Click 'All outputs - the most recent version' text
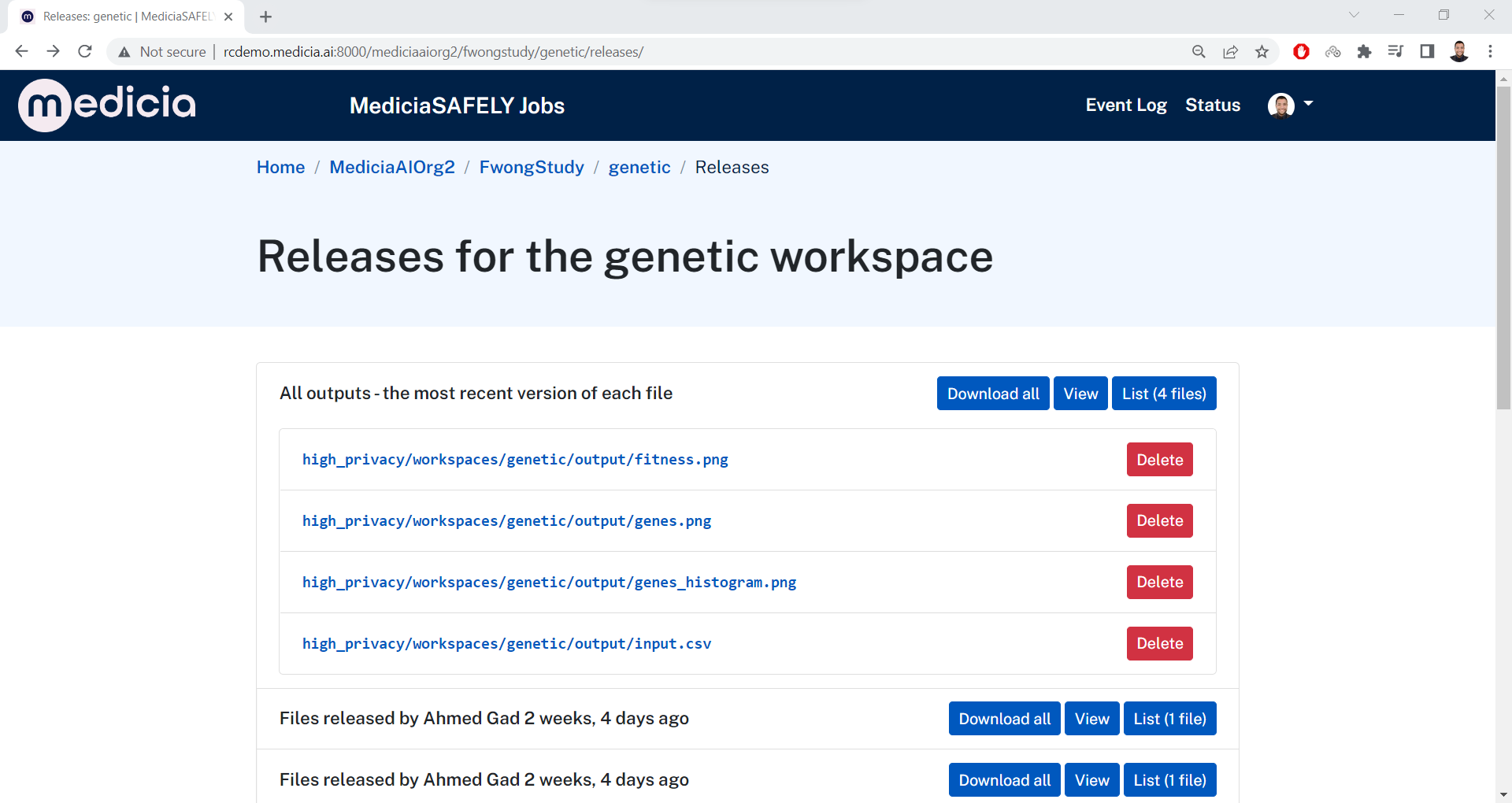This screenshot has height=803, width=1512. click(x=476, y=393)
